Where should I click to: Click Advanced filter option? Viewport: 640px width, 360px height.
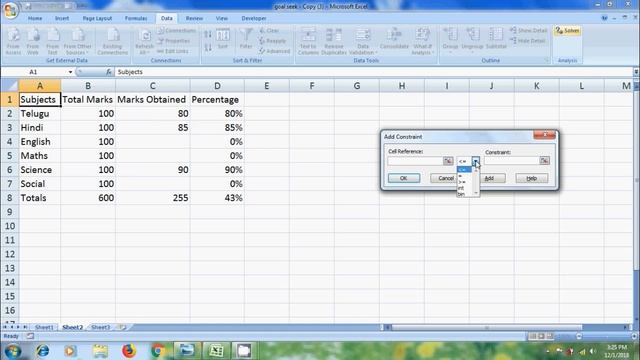pyautogui.click(x=274, y=51)
